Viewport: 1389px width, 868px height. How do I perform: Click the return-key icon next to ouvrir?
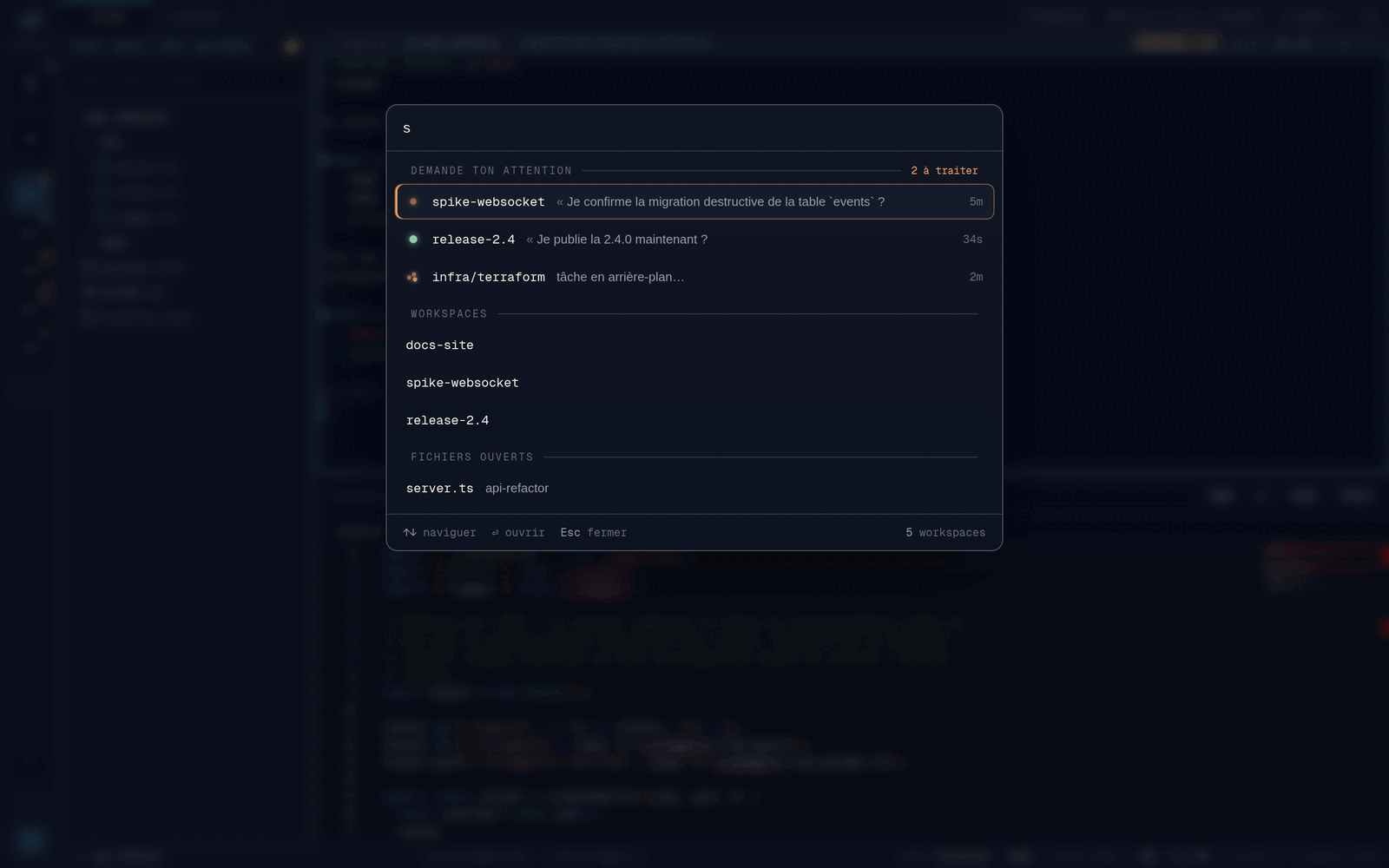tap(495, 533)
